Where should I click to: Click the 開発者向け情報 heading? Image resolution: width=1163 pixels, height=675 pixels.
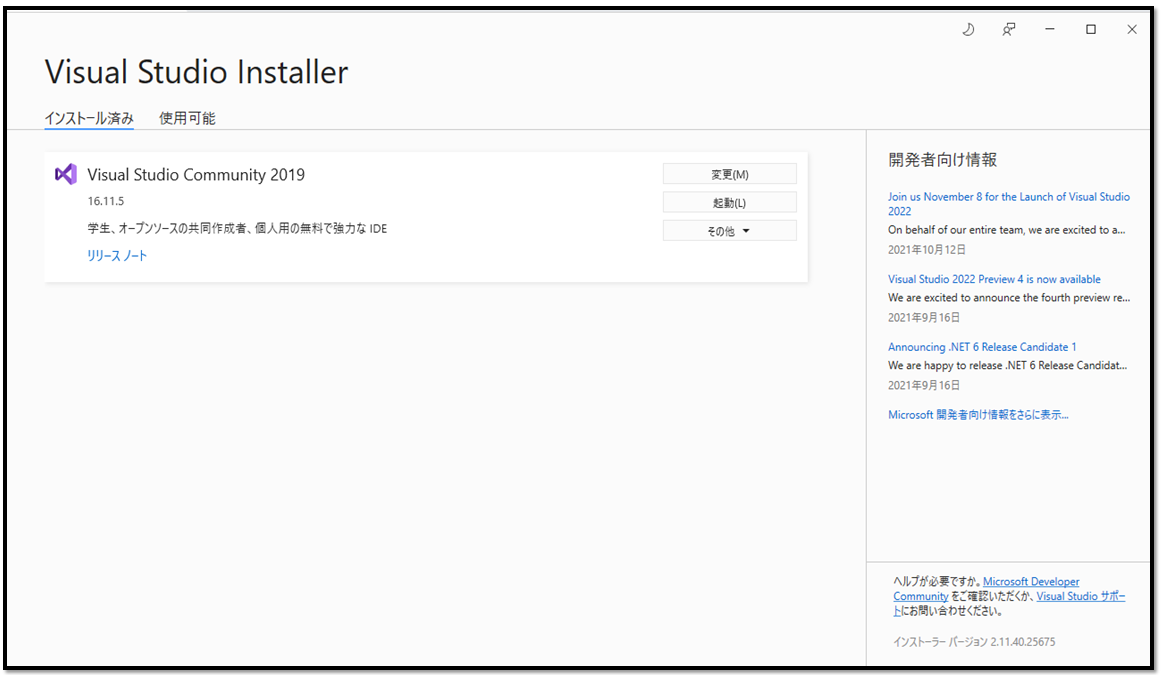click(942, 159)
